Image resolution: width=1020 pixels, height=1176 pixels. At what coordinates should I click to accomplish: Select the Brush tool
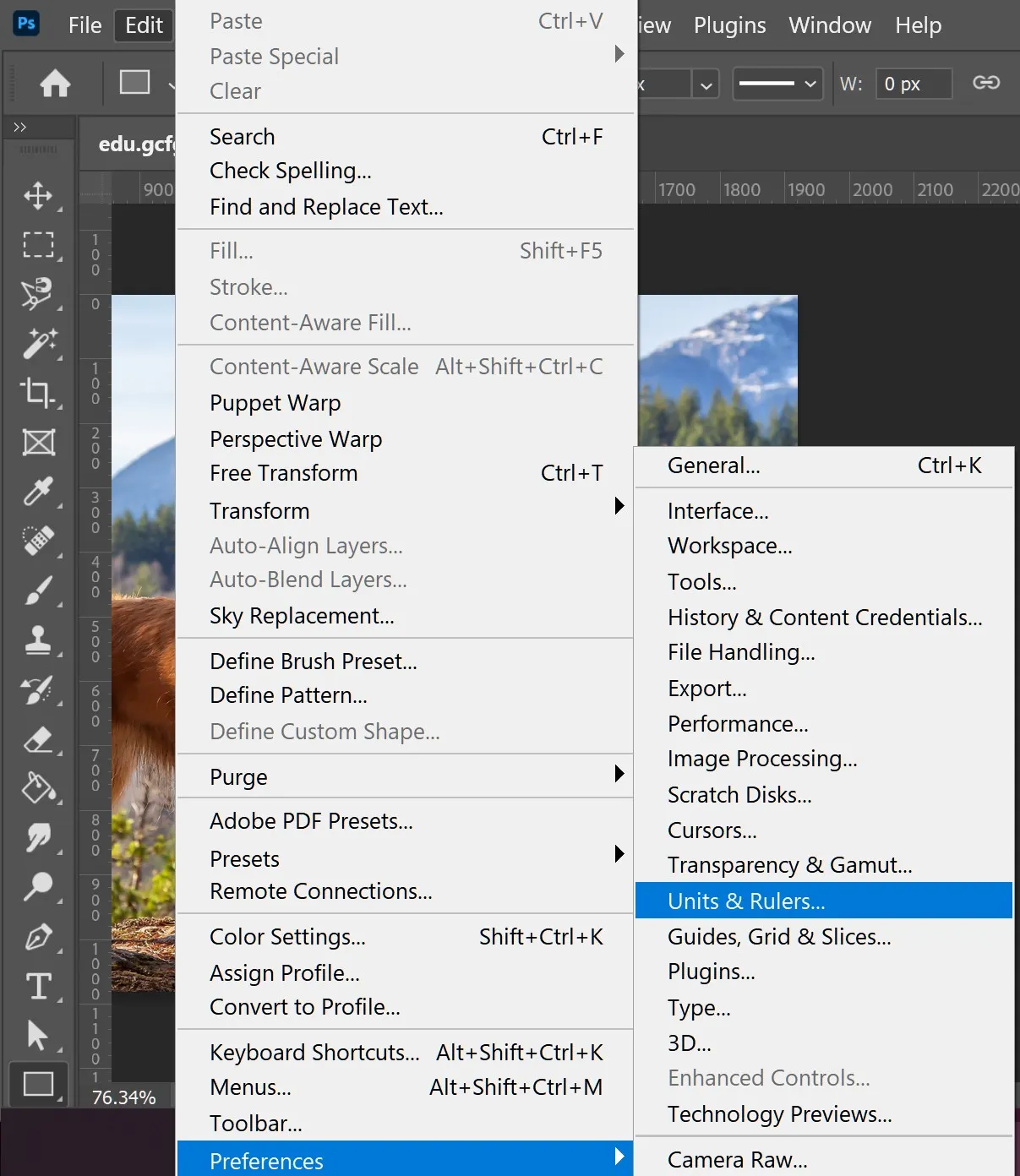(38, 591)
